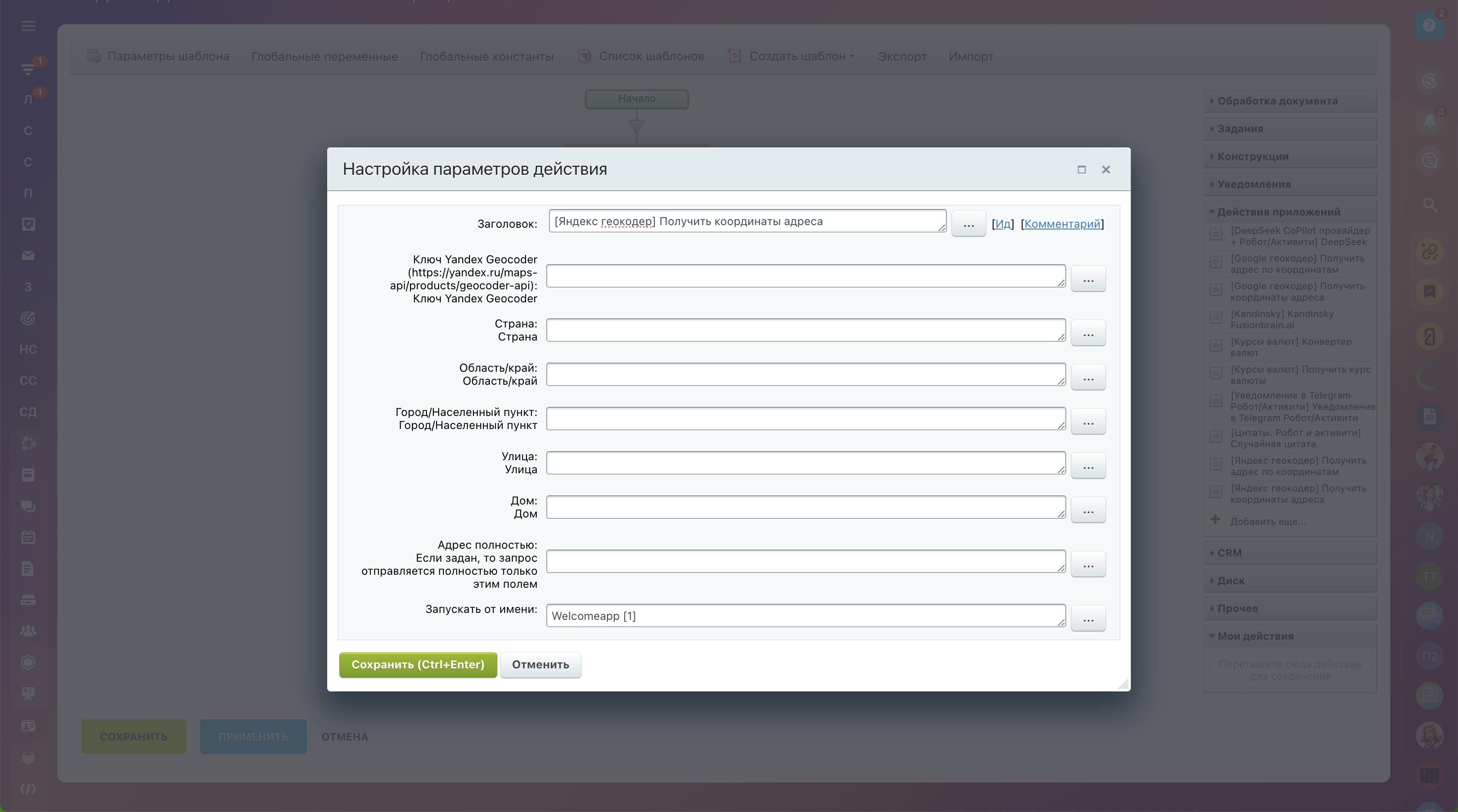The image size is (1458, 812).
Task: Expand the CRM actions section
Action: pyautogui.click(x=1229, y=553)
